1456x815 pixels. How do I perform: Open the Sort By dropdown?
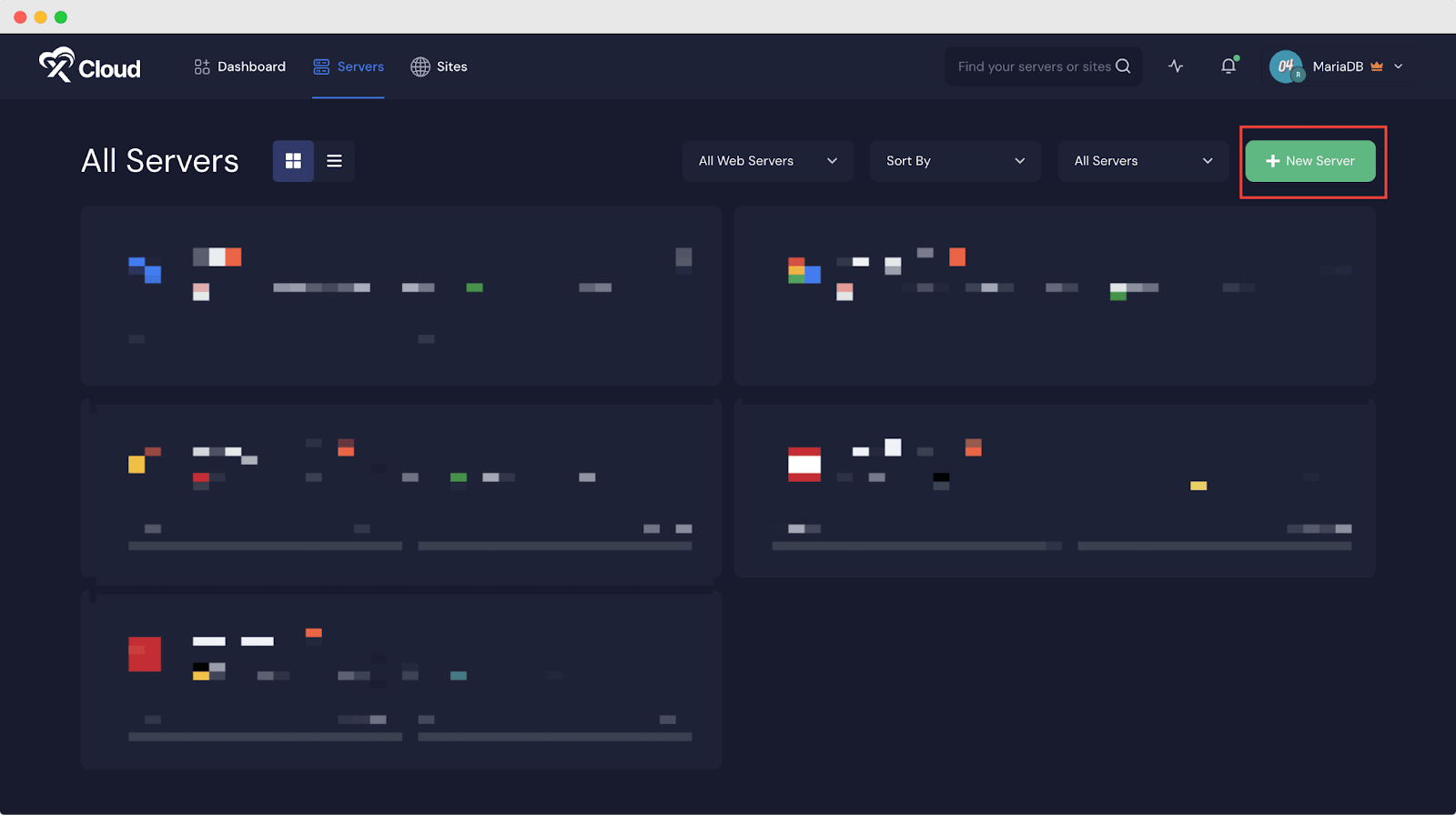point(955,161)
